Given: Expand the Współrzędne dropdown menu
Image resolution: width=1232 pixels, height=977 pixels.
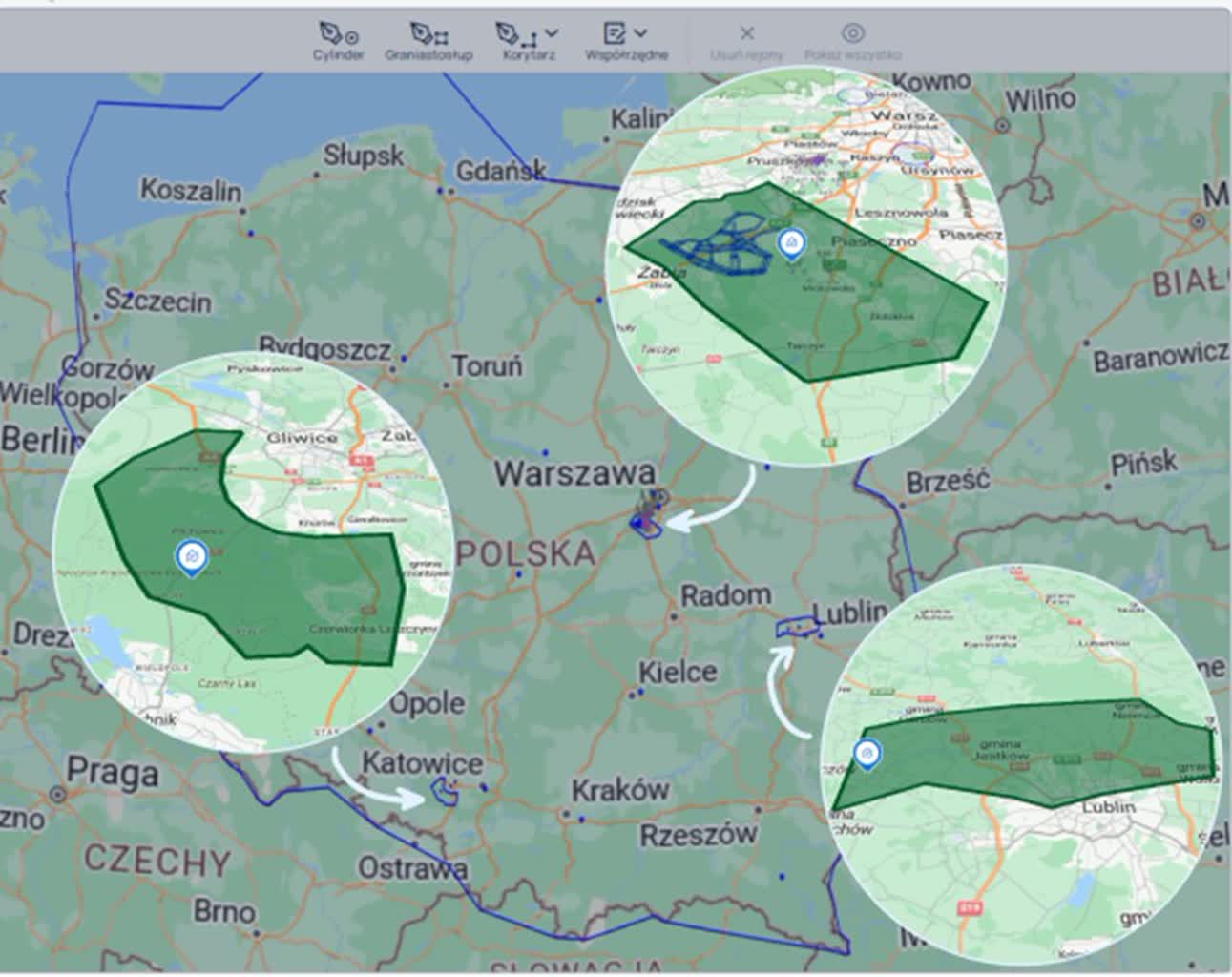Looking at the screenshot, I should coord(642,31).
